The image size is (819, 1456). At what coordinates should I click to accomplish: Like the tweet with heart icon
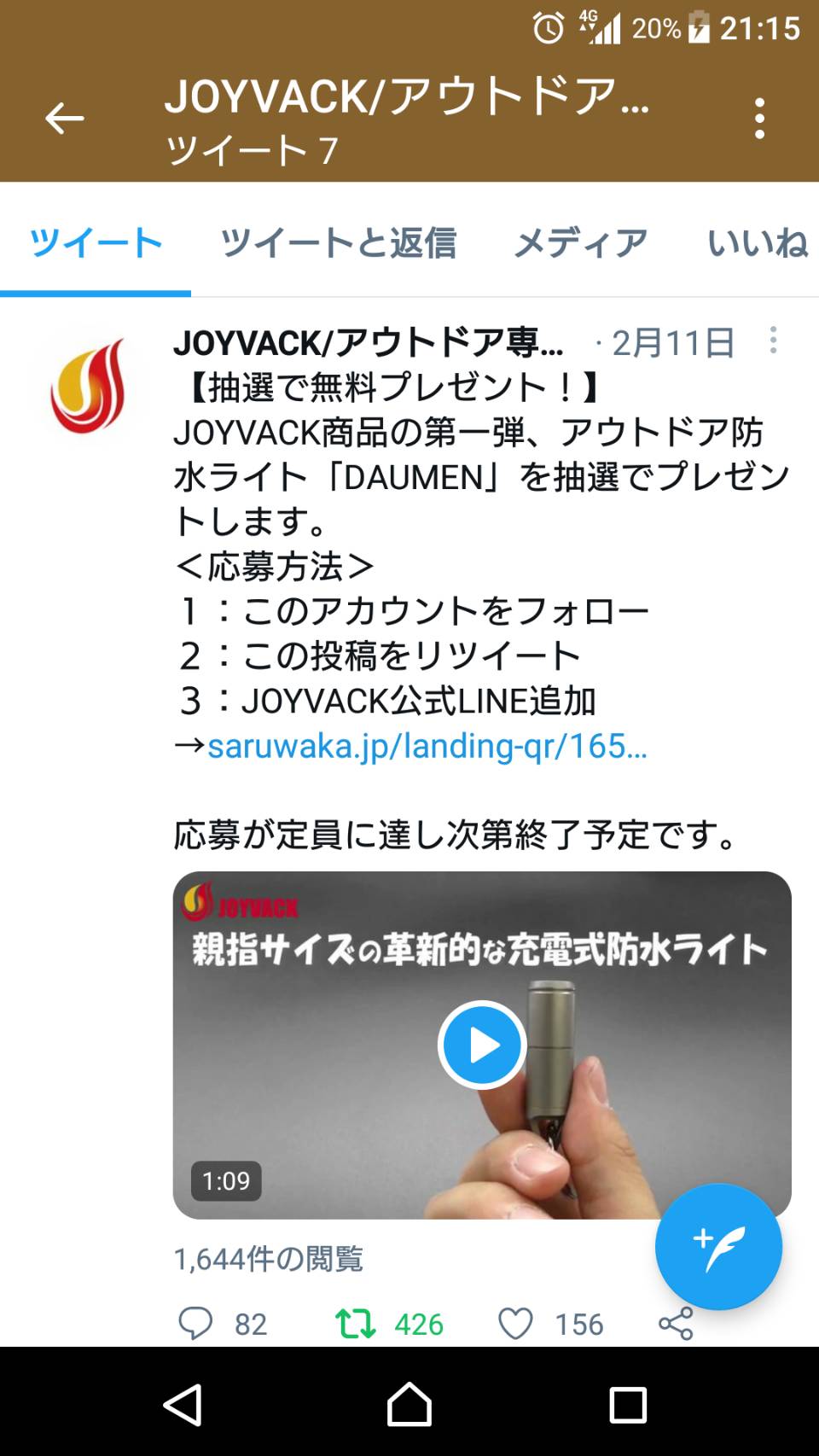point(515,1324)
